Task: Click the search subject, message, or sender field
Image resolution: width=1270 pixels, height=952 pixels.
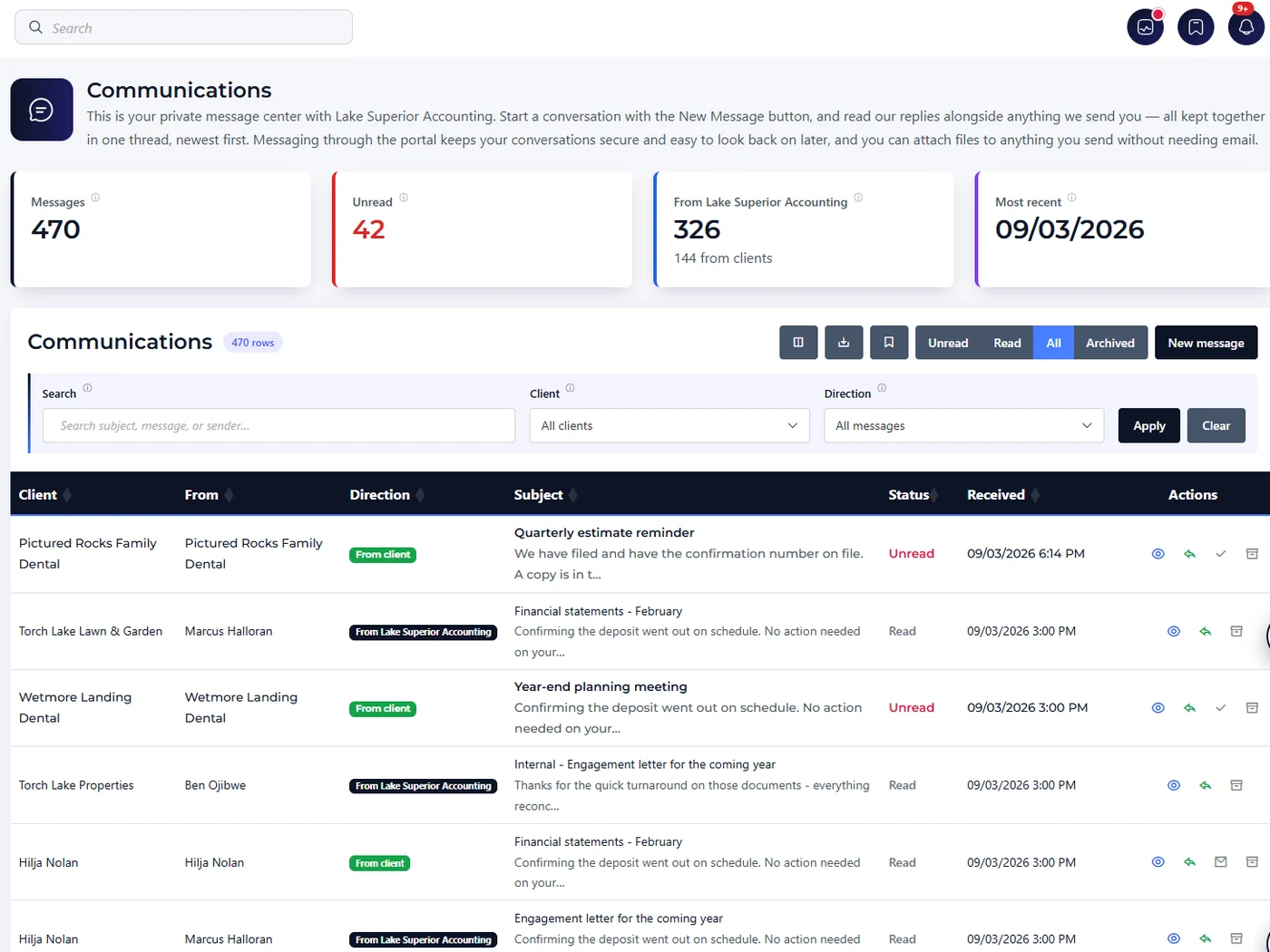Action: point(278,425)
